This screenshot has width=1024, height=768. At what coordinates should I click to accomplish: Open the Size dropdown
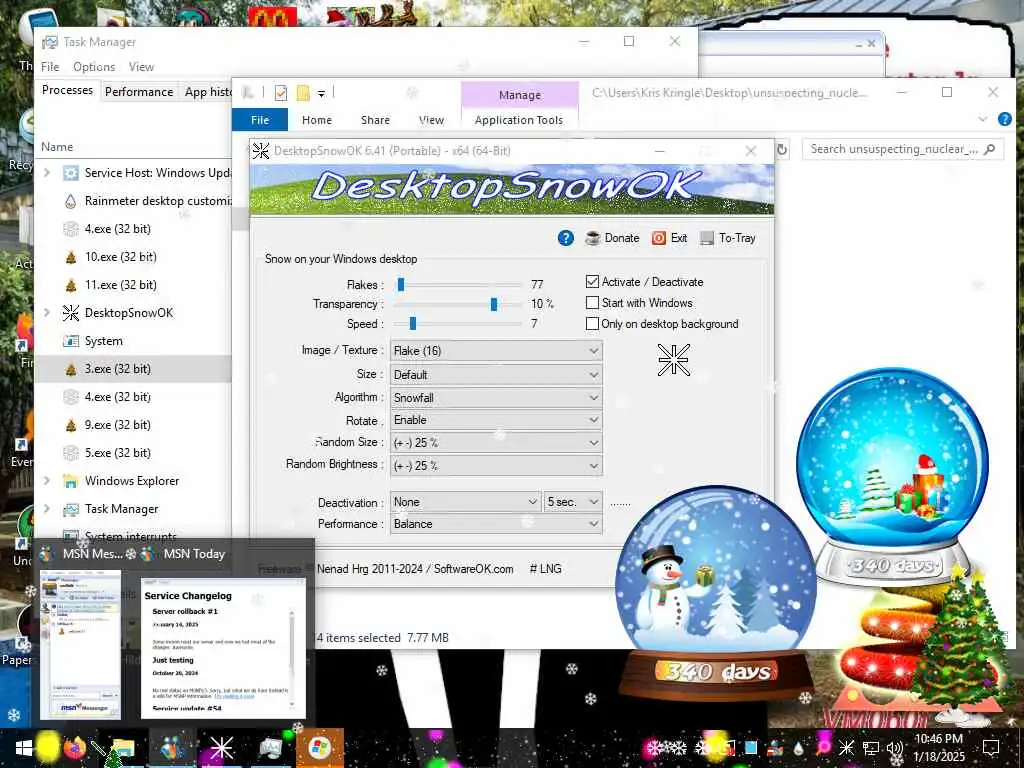click(496, 375)
